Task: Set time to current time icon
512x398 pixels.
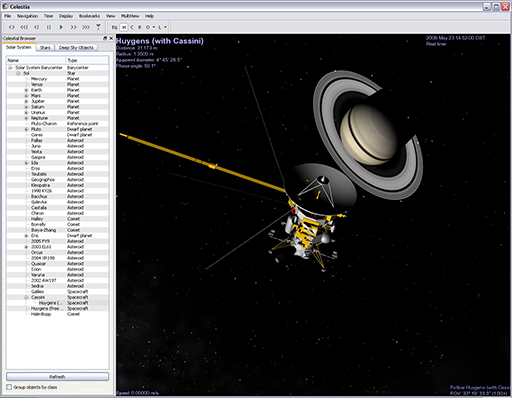Action: (x=98, y=27)
